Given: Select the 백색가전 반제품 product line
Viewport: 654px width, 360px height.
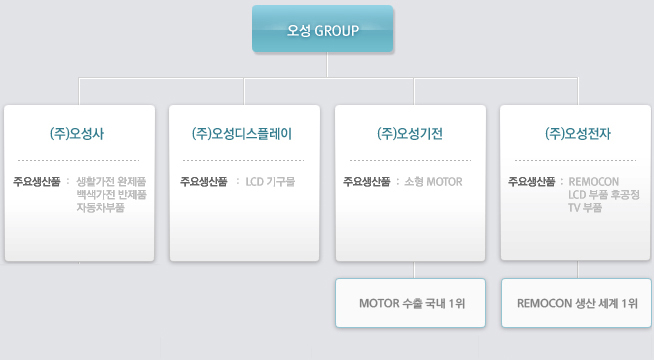Looking at the screenshot, I should point(111,194).
